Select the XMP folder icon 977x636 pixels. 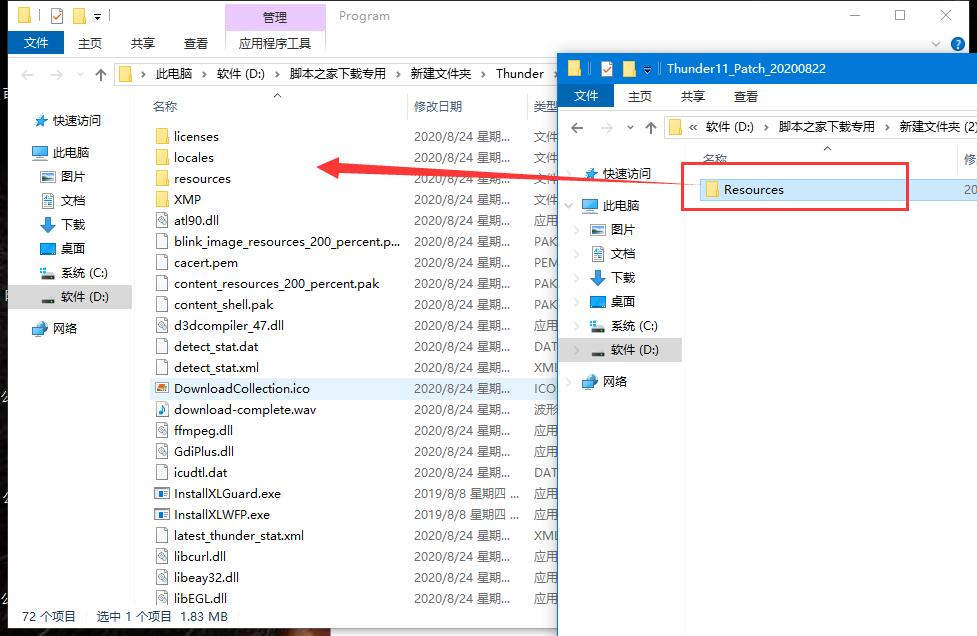point(162,199)
